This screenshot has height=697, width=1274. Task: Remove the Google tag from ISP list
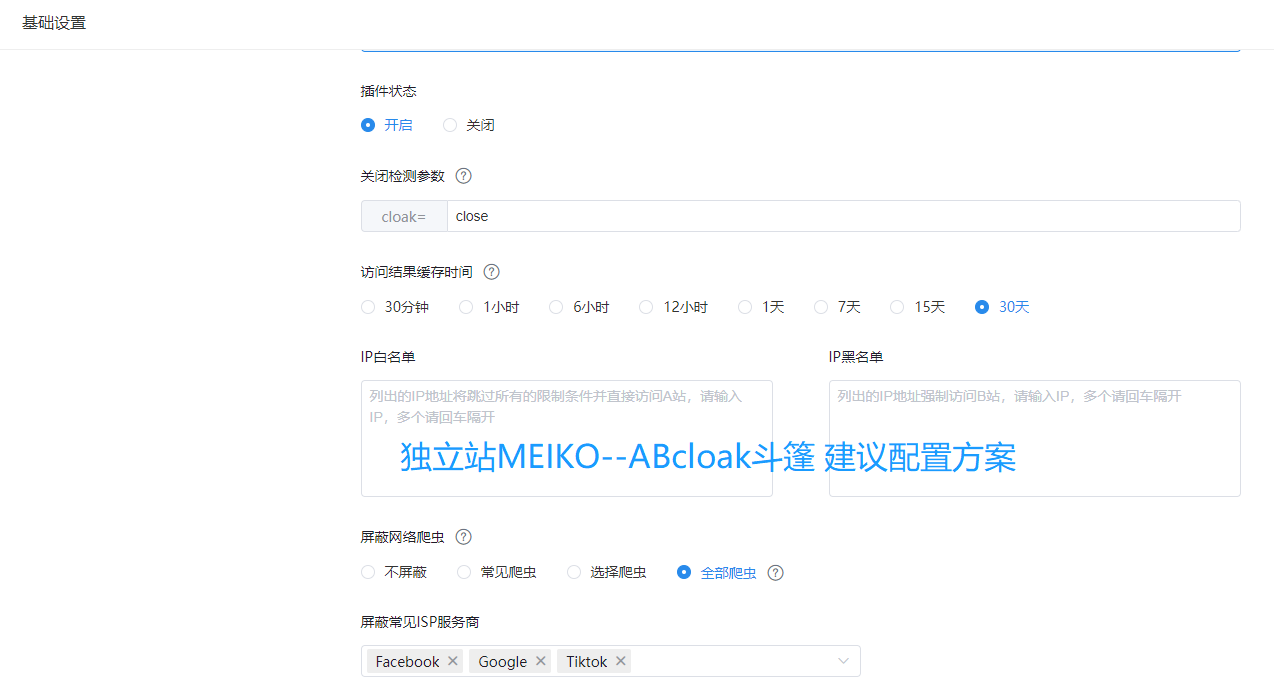[x=541, y=661]
